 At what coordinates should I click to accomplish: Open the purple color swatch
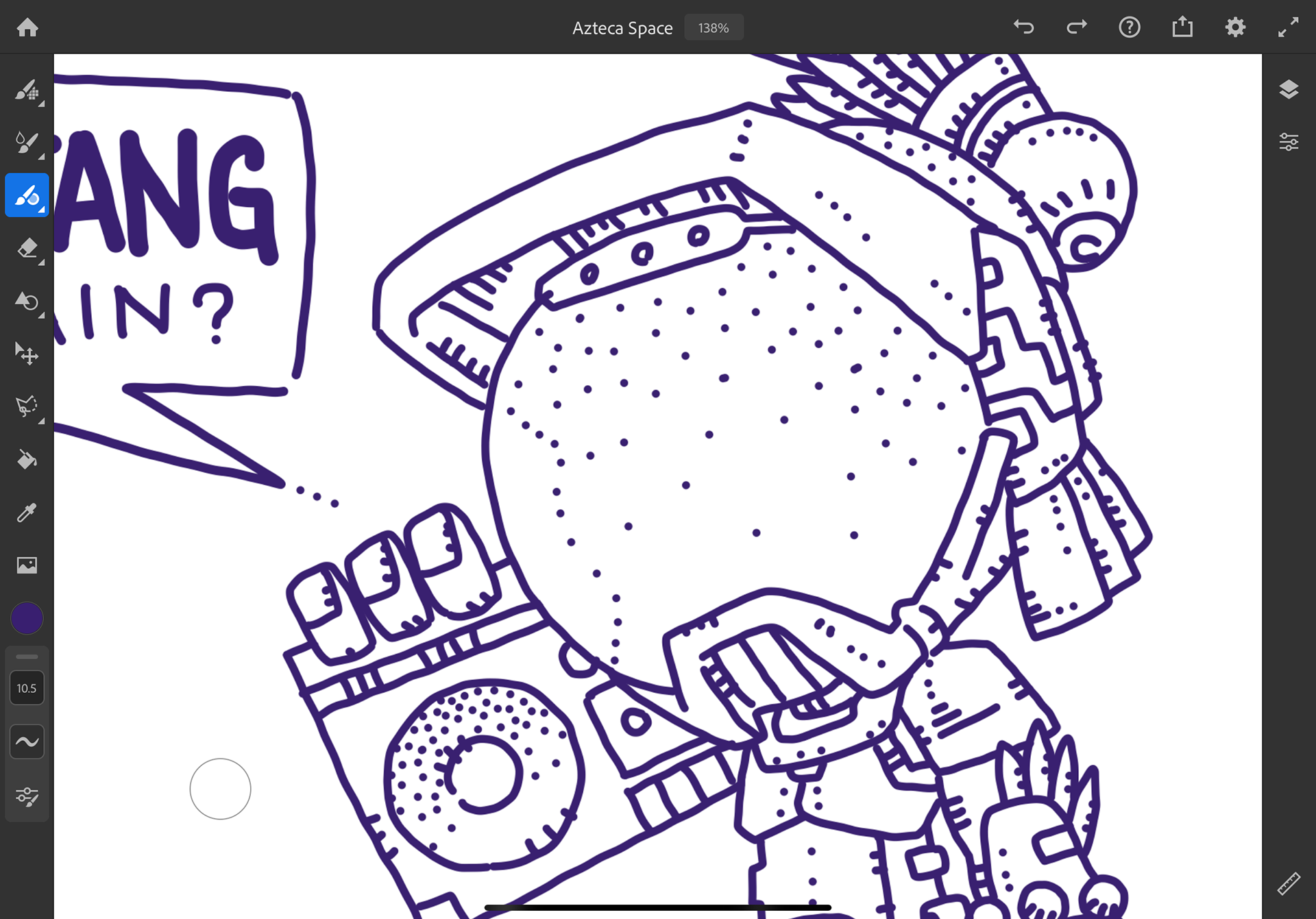pyautogui.click(x=27, y=618)
